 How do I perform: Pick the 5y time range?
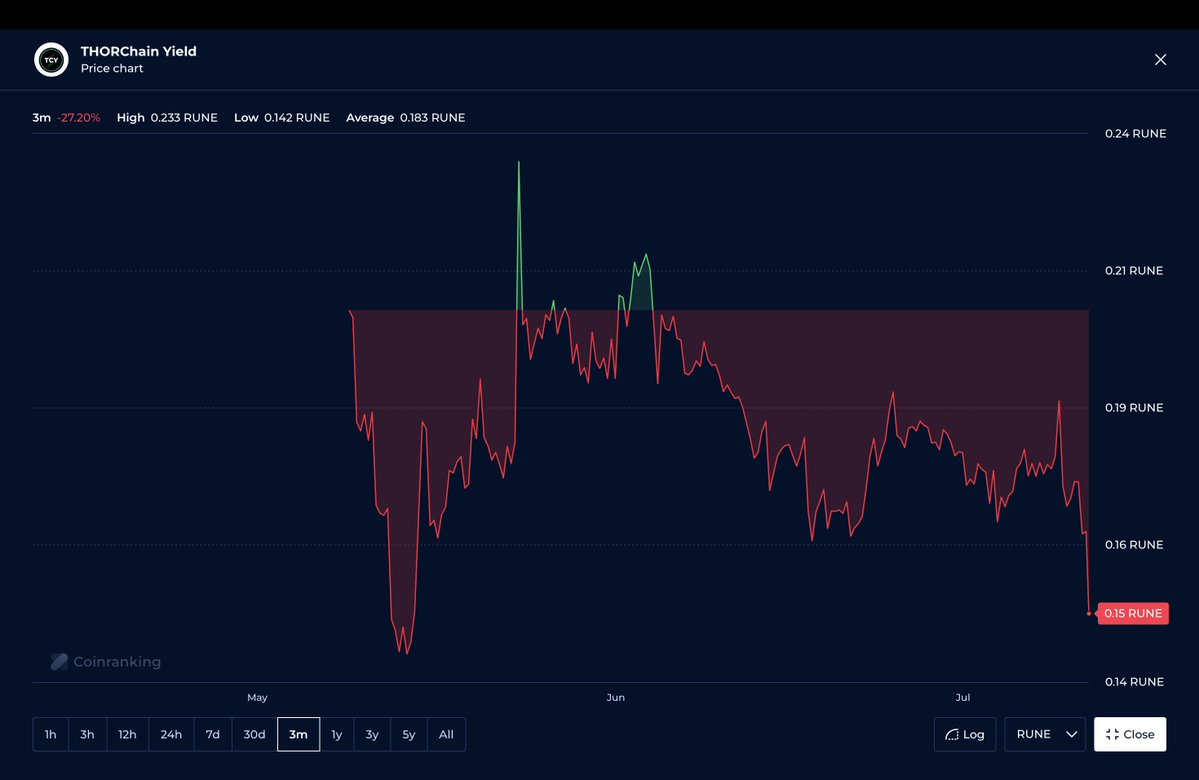point(409,734)
